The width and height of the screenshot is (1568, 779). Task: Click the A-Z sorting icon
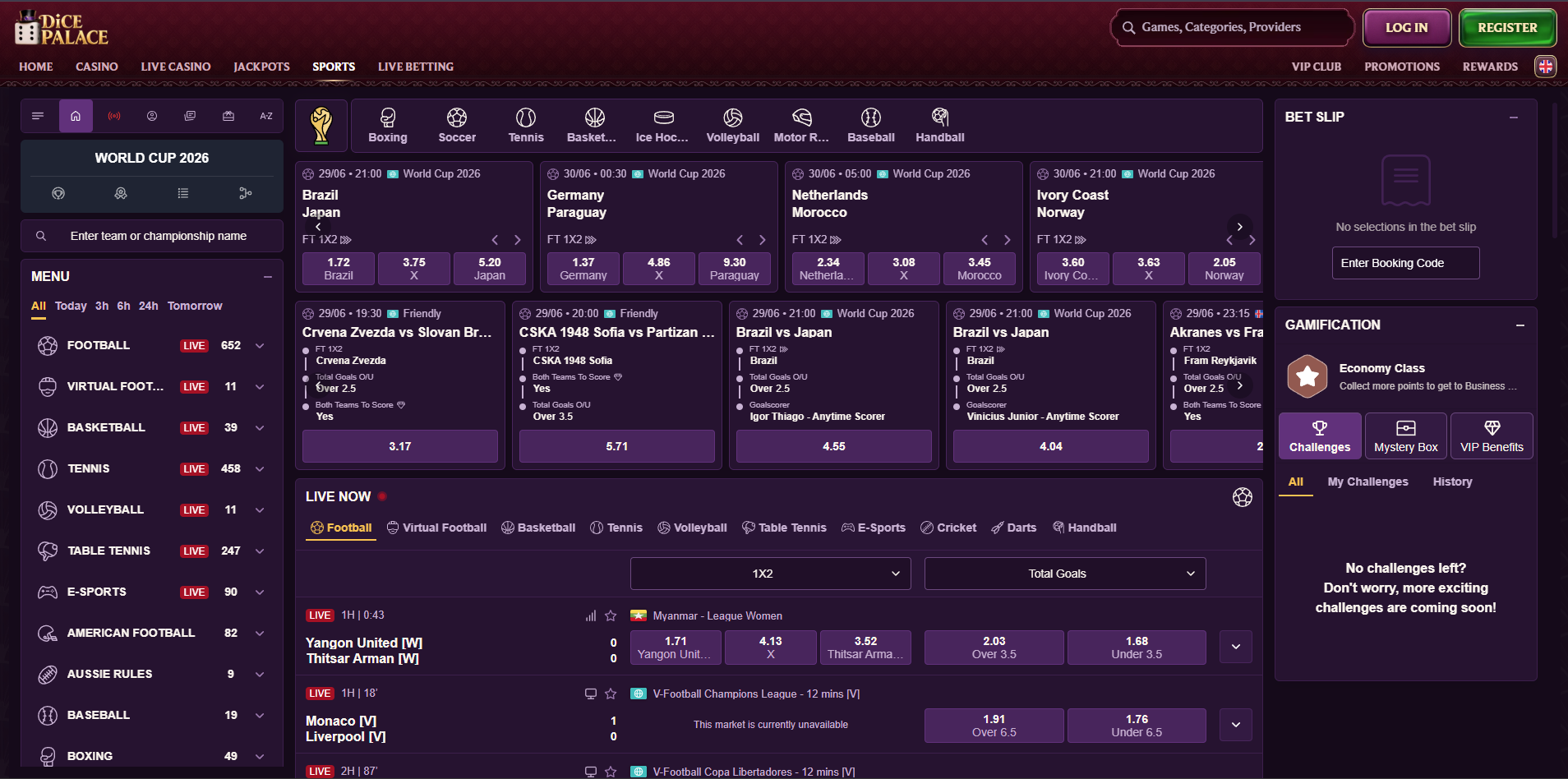click(x=266, y=116)
